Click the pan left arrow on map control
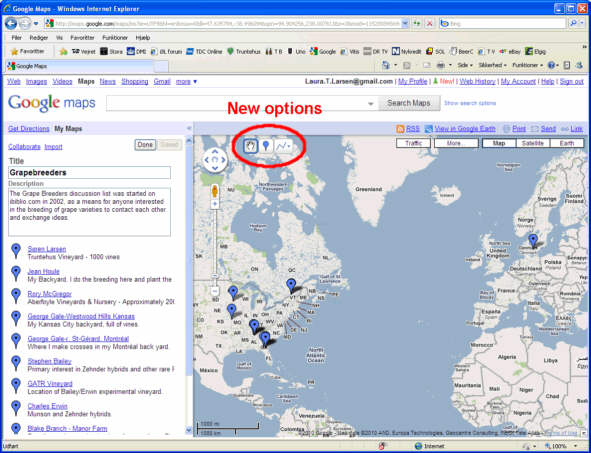 pyautogui.click(x=207, y=160)
